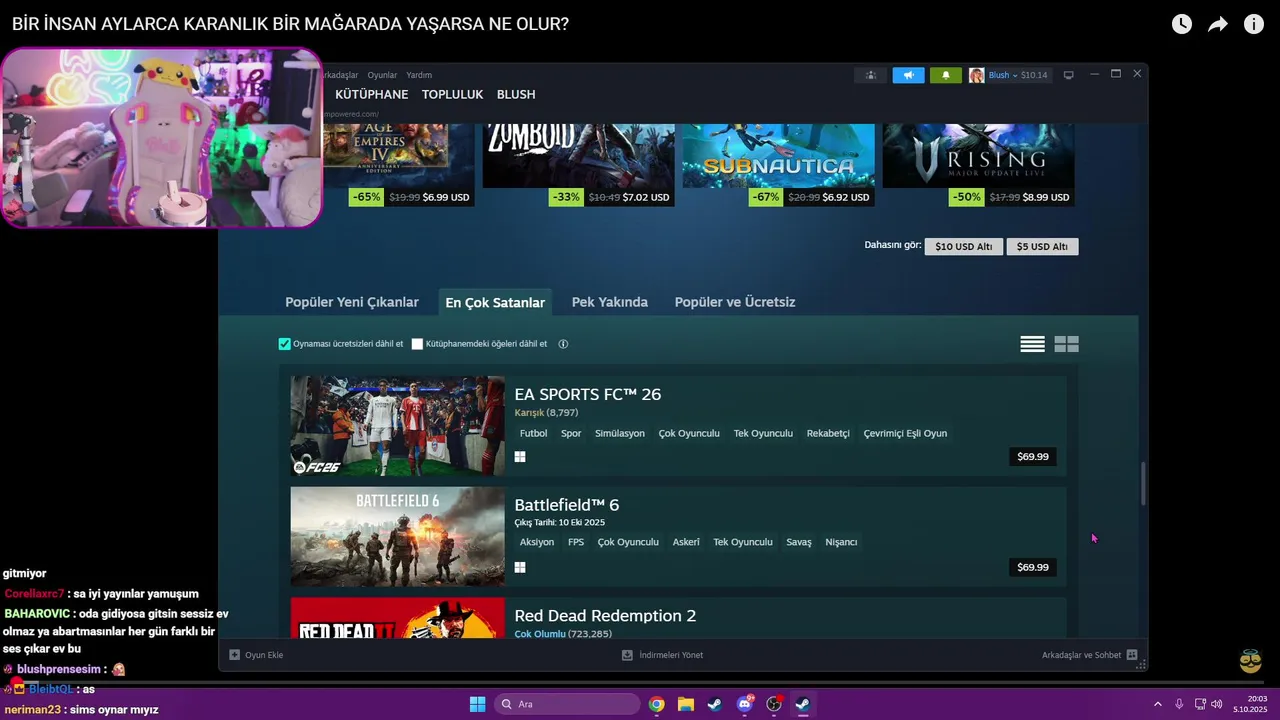Click info icon beside library items checkbox

(x=563, y=344)
